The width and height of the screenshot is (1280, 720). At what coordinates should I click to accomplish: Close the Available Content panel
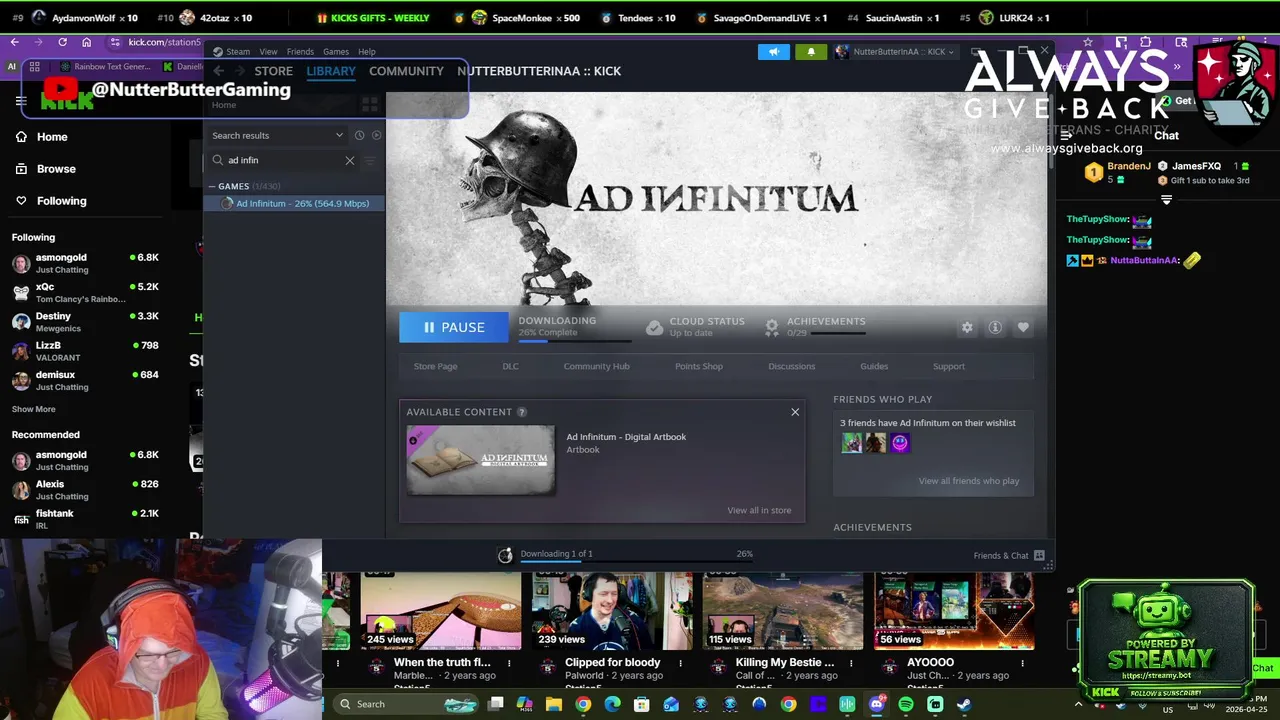(x=795, y=412)
